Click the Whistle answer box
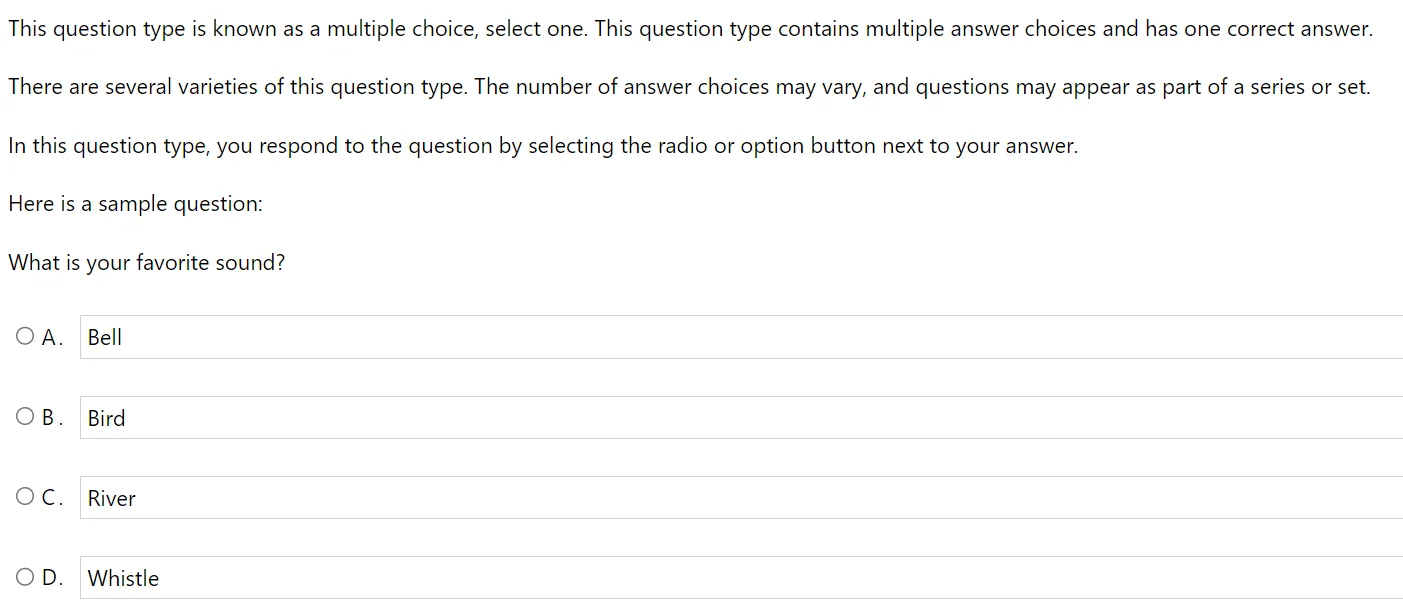 740,578
